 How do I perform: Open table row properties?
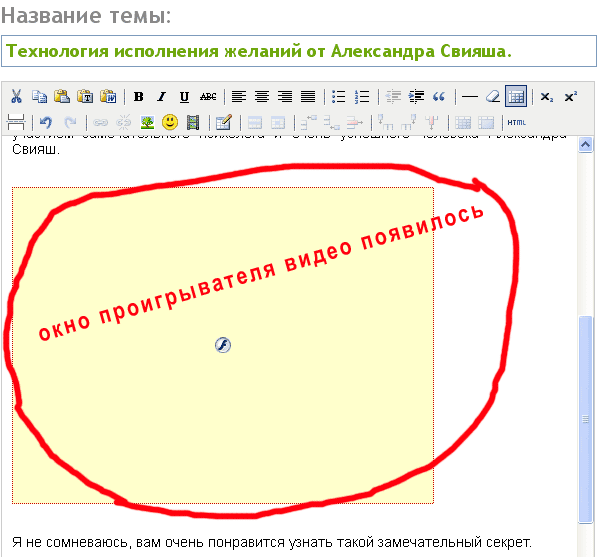coord(255,122)
